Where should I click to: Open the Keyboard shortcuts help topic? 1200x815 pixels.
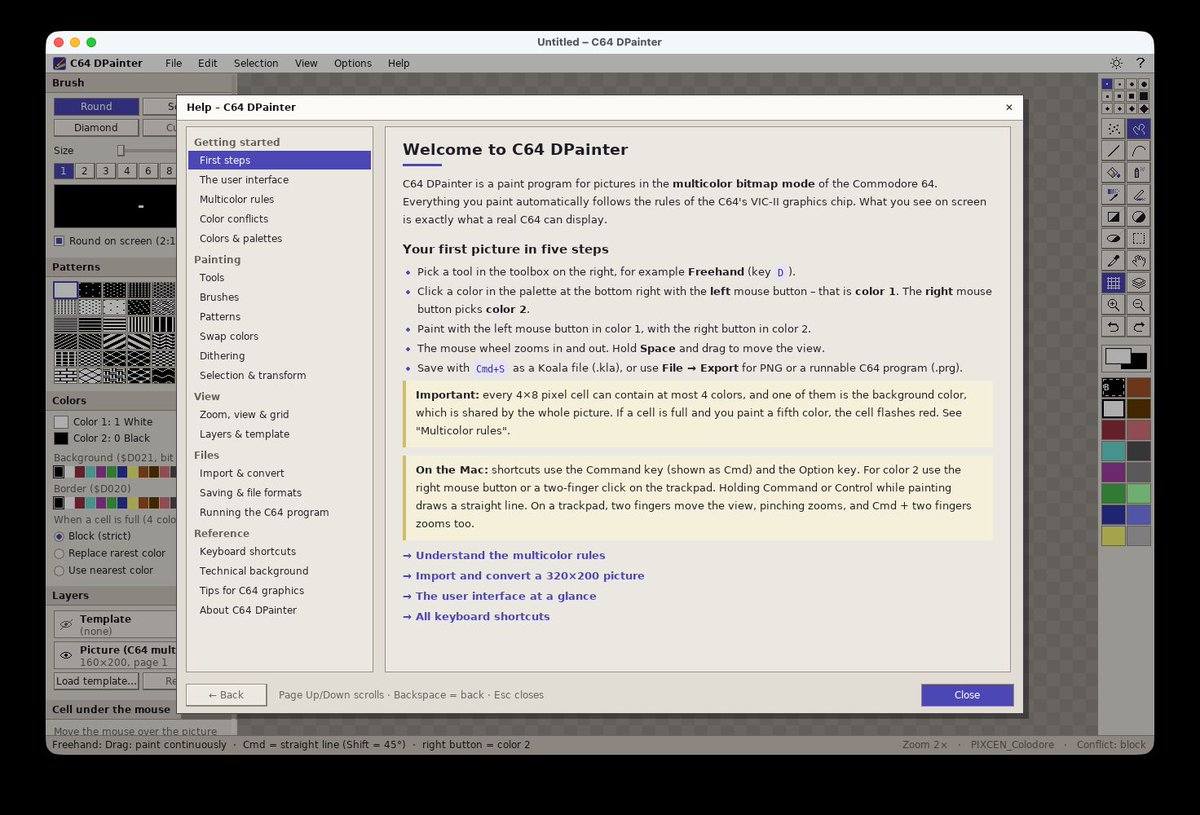click(x=279, y=551)
